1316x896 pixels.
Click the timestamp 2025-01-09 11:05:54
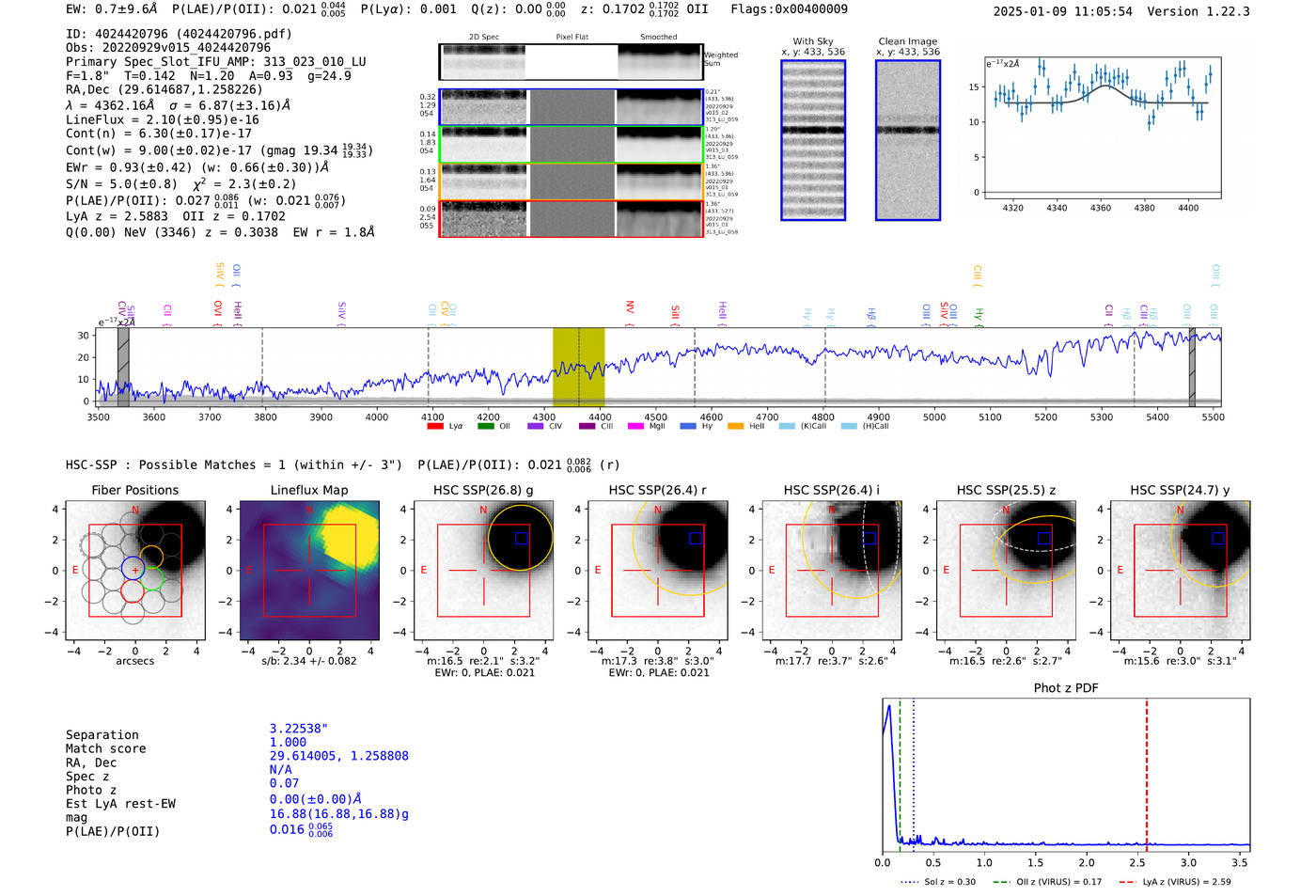coord(1062,11)
